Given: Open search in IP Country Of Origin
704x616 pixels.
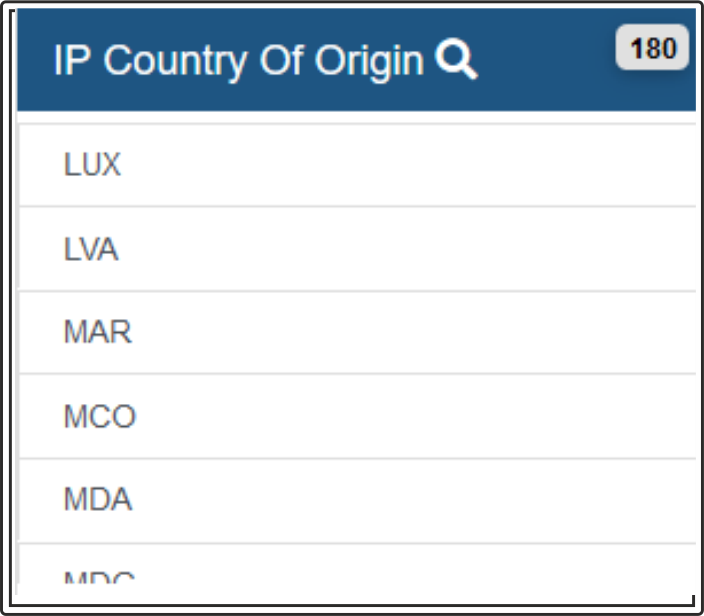Looking at the screenshot, I should tap(456, 59).
